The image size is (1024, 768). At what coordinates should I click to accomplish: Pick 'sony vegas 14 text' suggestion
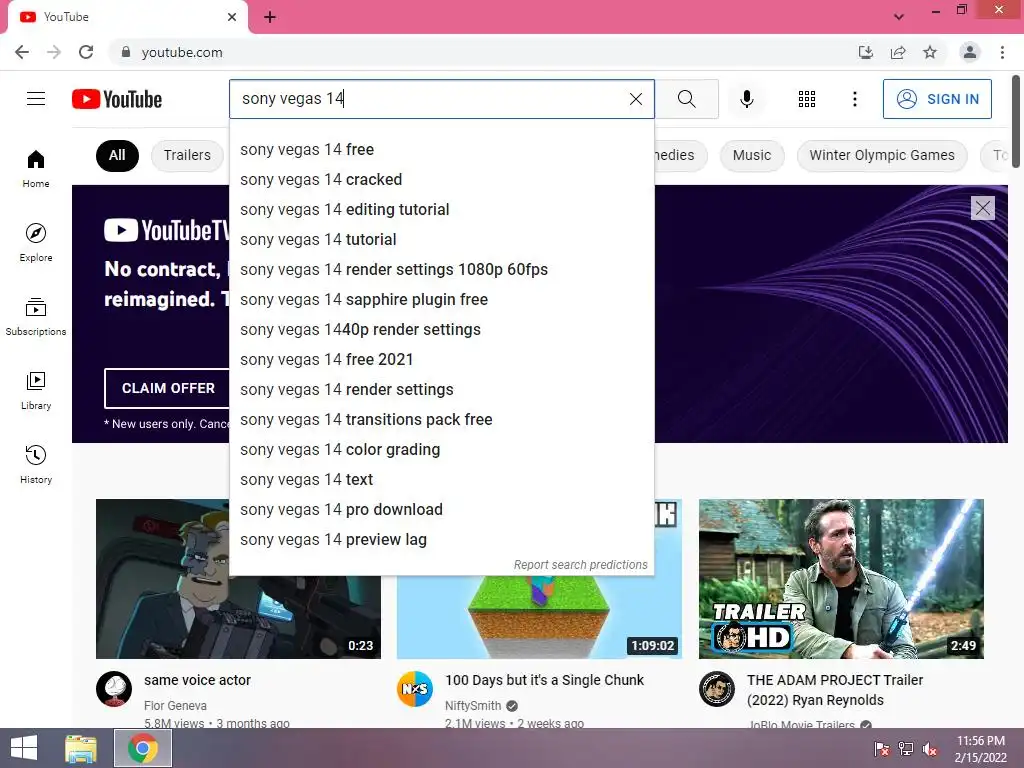tap(441, 480)
